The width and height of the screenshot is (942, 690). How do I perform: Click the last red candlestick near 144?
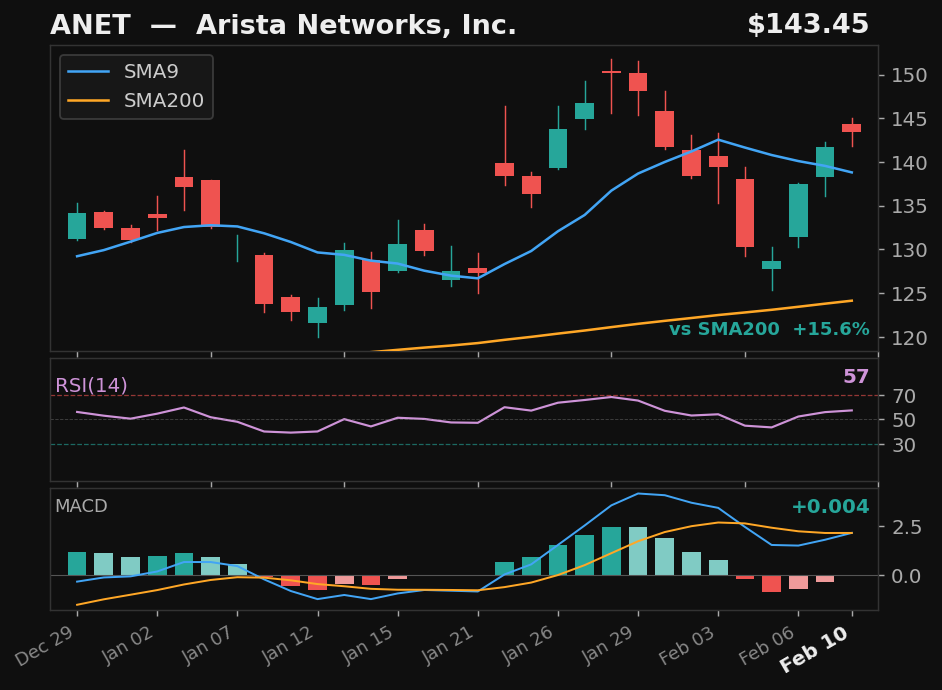tap(851, 128)
